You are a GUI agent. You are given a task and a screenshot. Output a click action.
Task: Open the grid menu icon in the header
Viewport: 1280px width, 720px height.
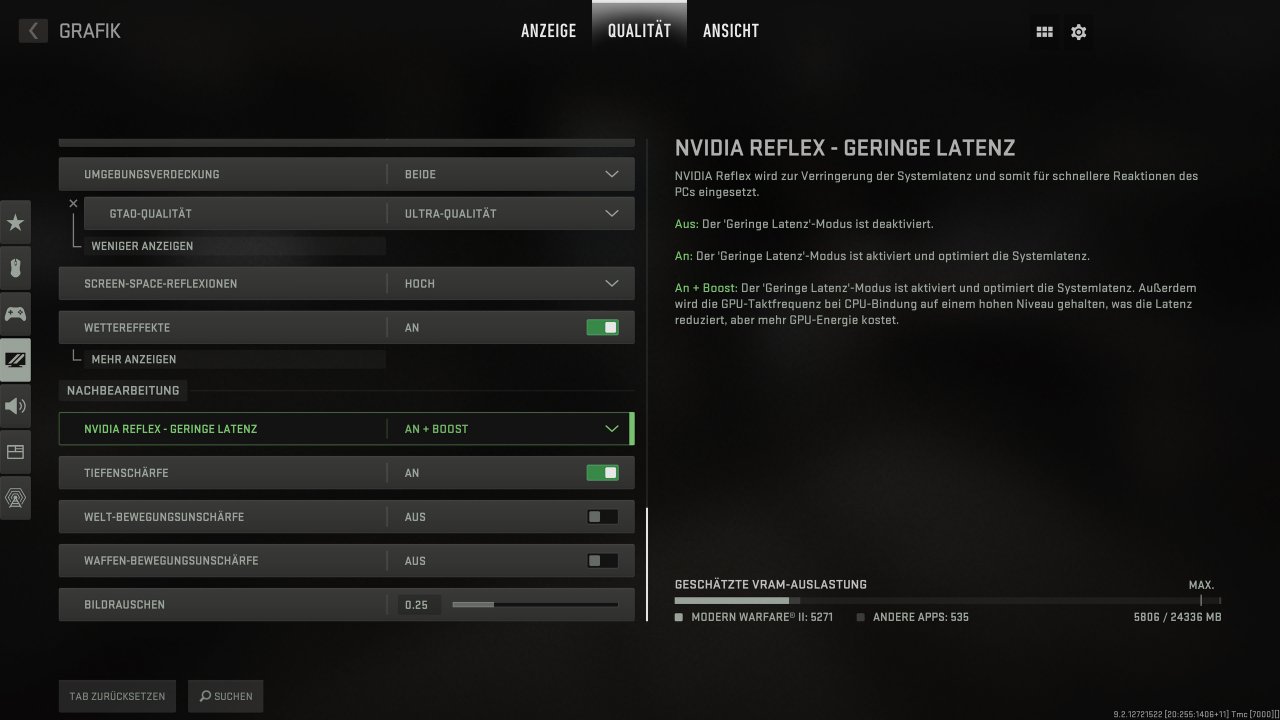[x=1044, y=32]
